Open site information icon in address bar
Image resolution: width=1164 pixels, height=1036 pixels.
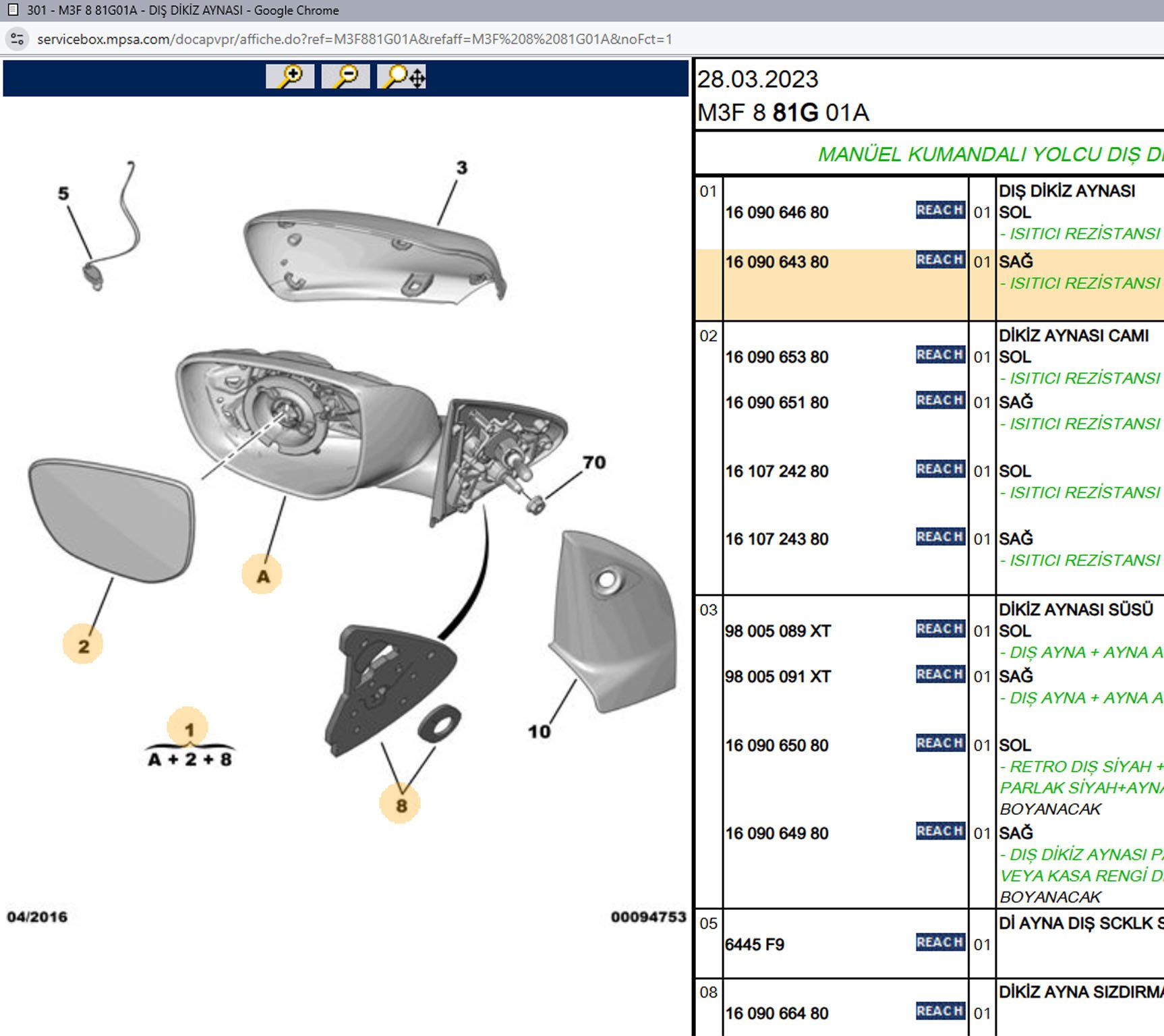tap(18, 39)
